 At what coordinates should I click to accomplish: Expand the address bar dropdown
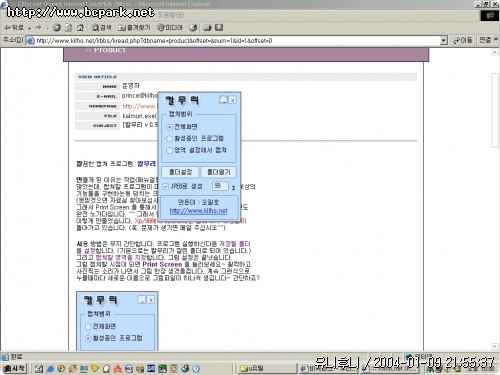(x=443, y=41)
